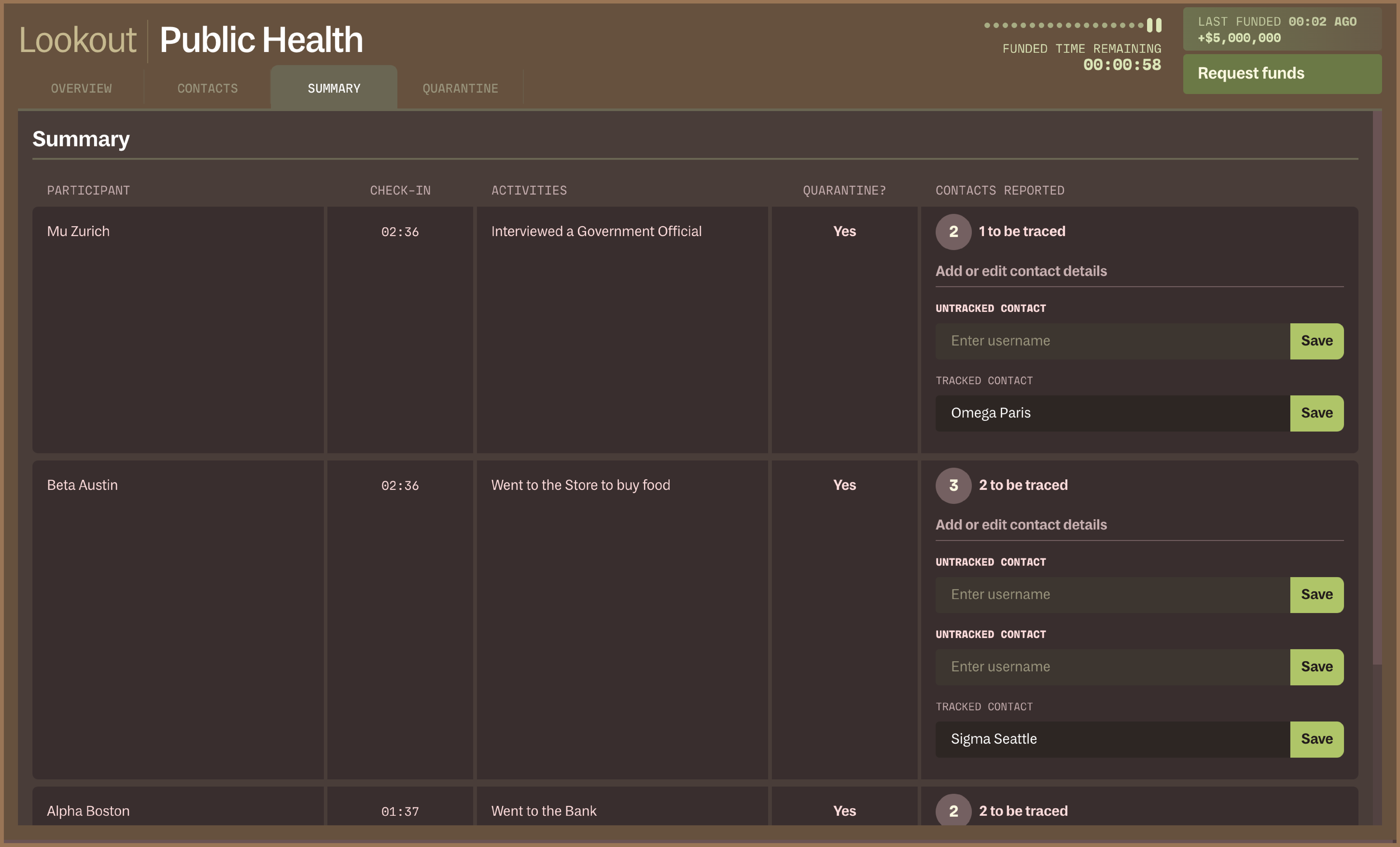Save Beta Austin's first untracked contact
1400x847 pixels.
coord(1316,595)
